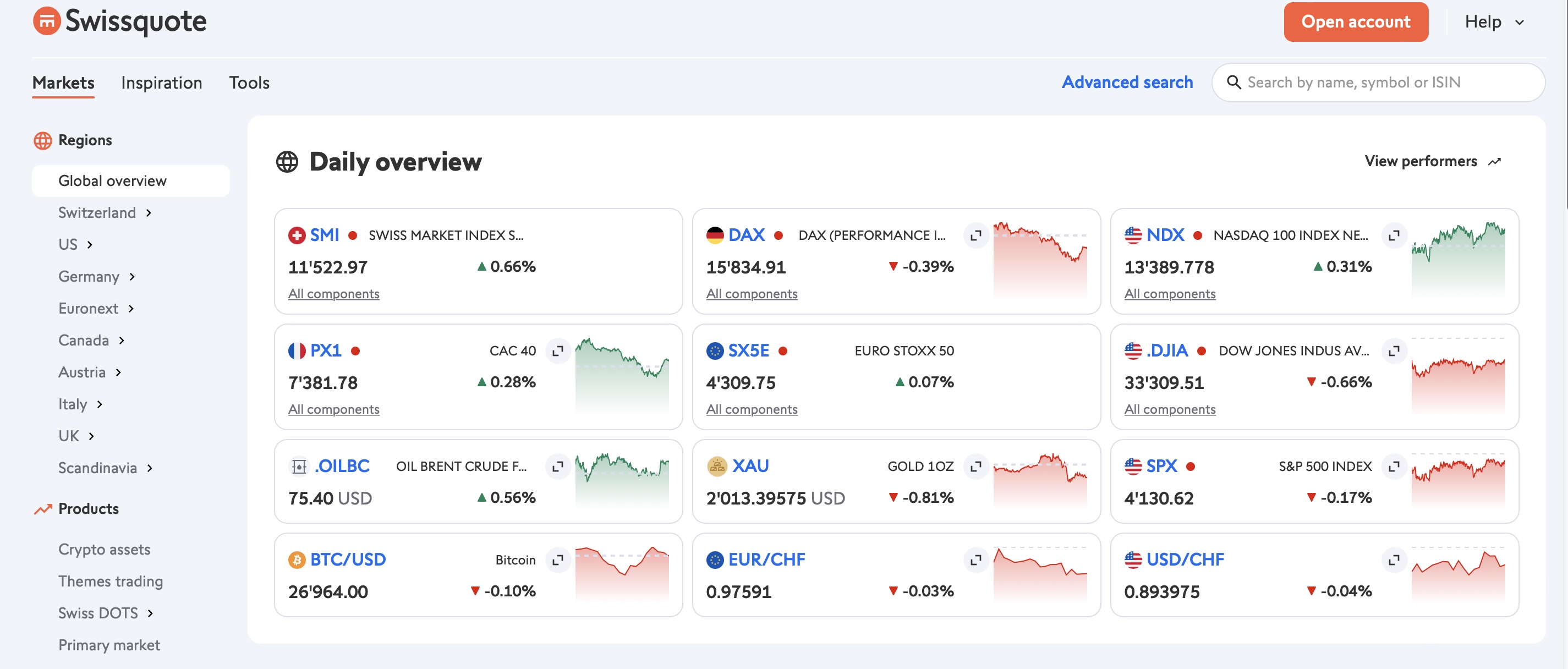1568x669 pixels.
Task: Expand the SPX chart
Action: [1394, 467]
